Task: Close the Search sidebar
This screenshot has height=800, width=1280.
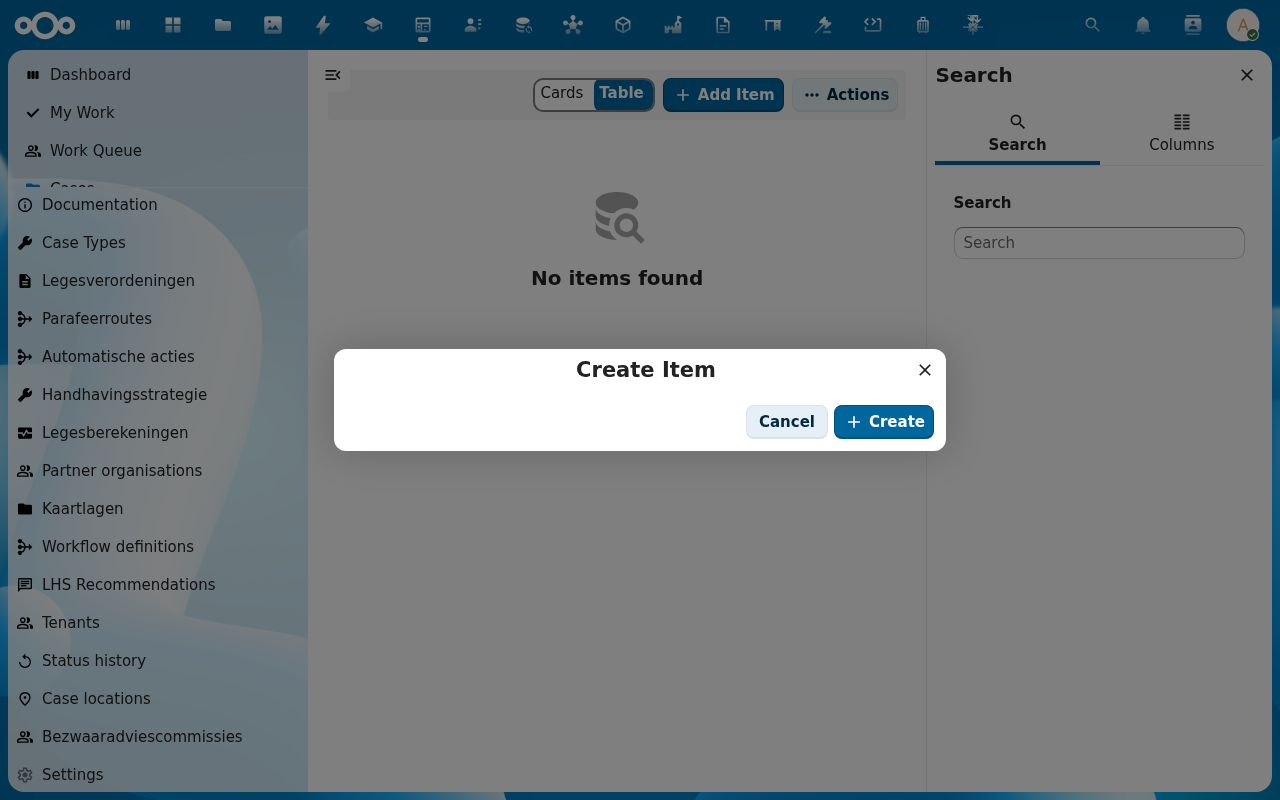Action: pos(1247,75)
